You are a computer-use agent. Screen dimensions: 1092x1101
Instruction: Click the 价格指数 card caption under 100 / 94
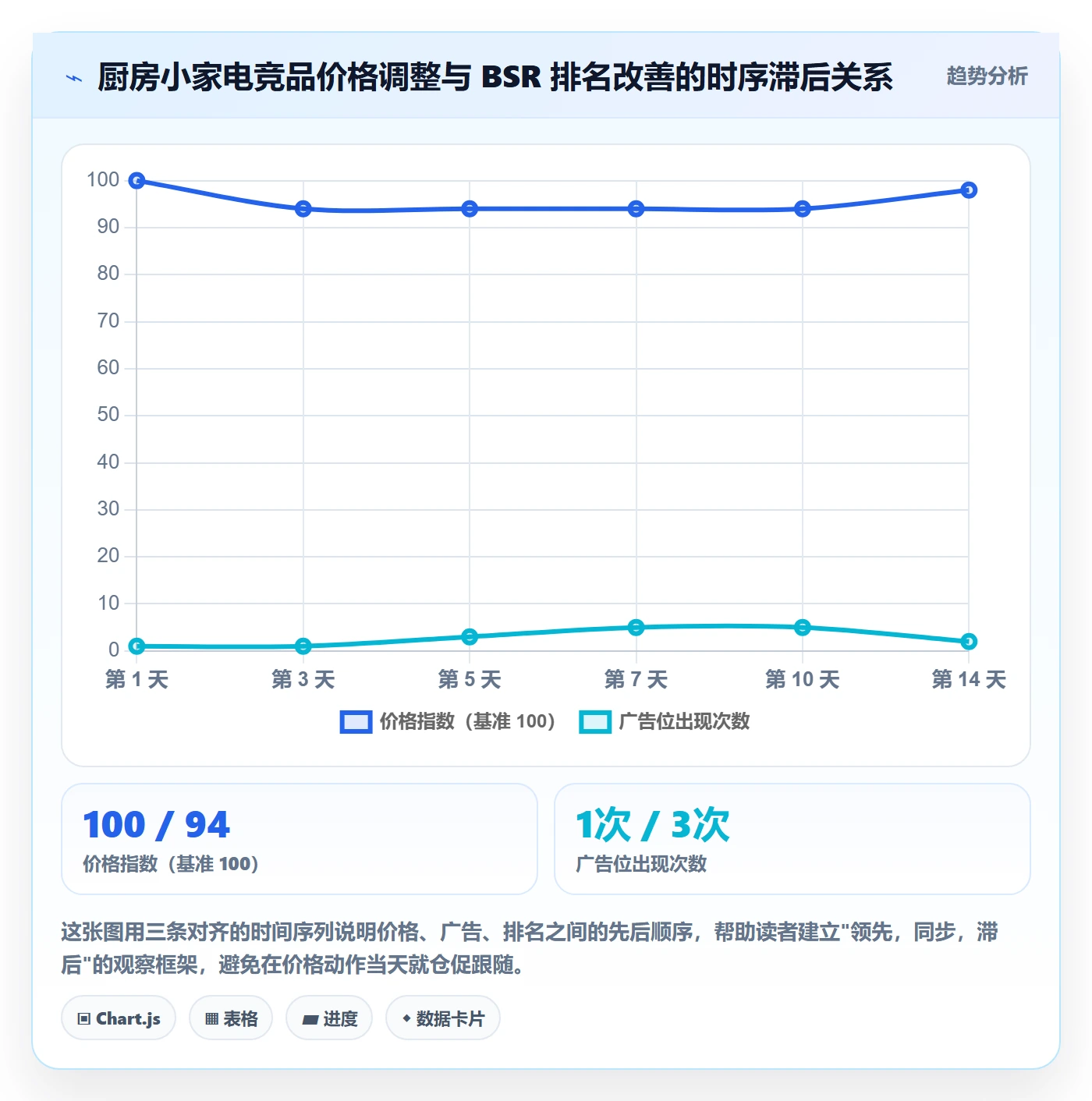(171, 864)
